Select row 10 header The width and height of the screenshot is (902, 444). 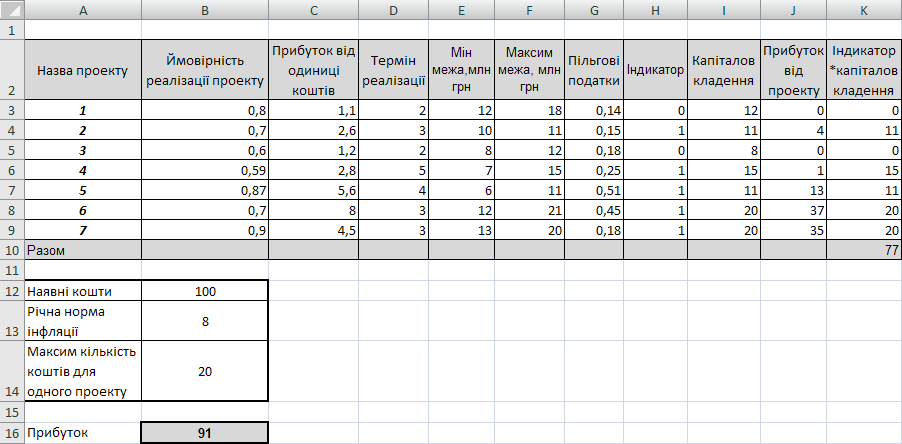[11, 250]
